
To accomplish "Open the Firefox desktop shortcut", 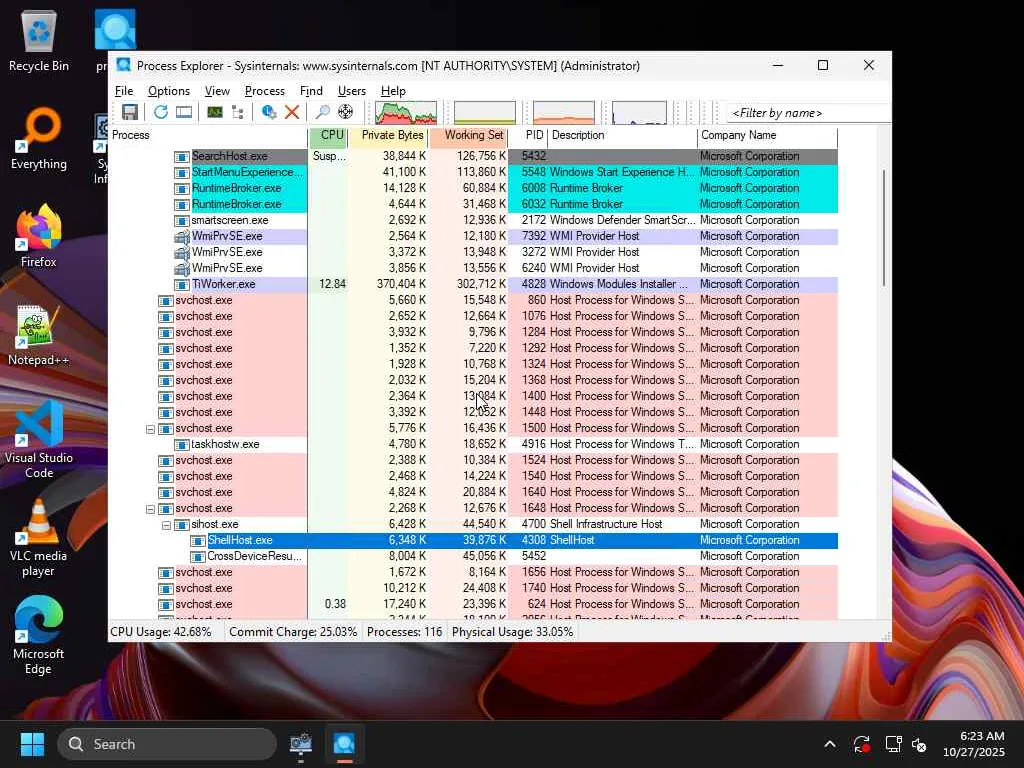I will 39,236.
